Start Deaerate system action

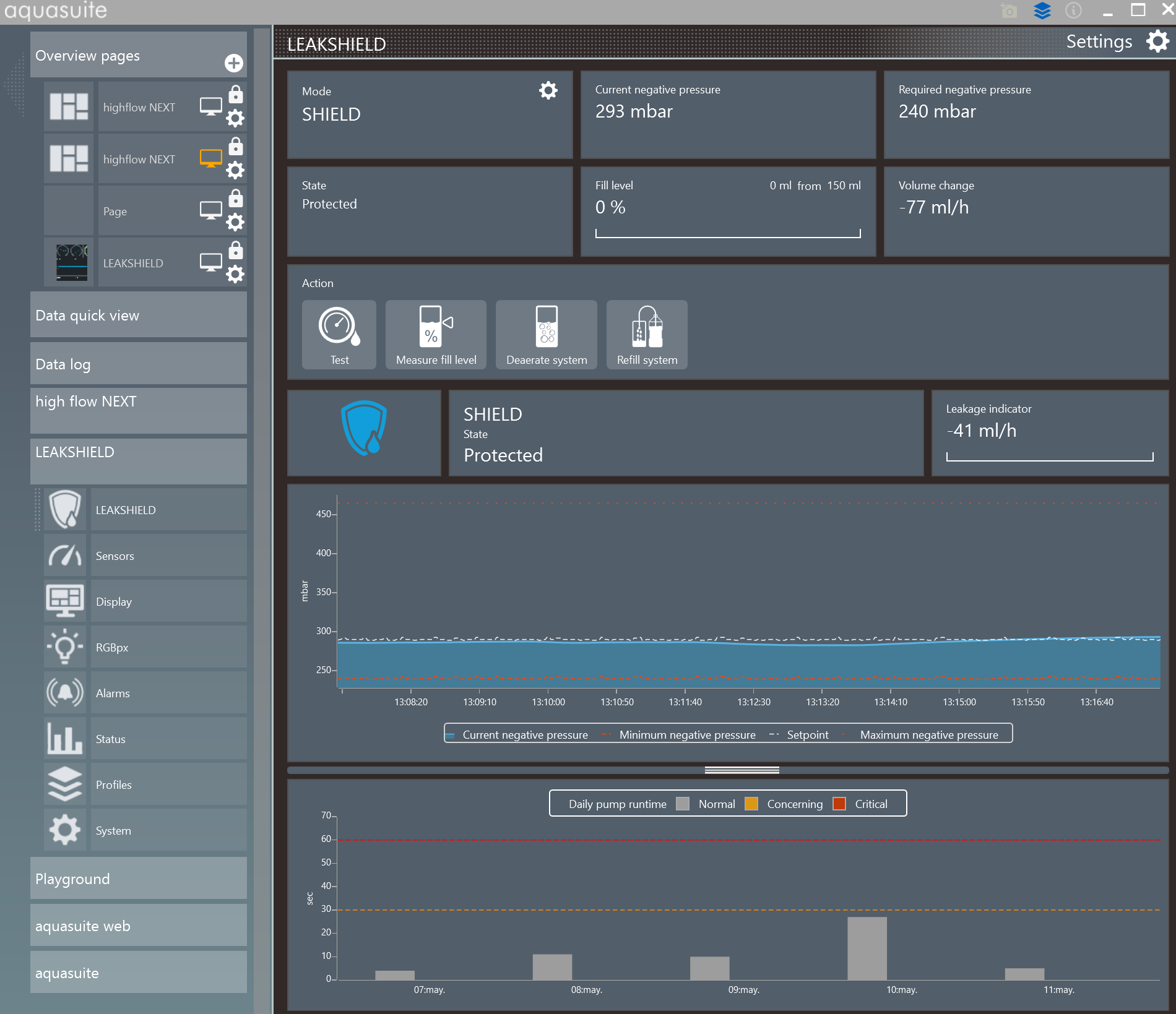547,335
